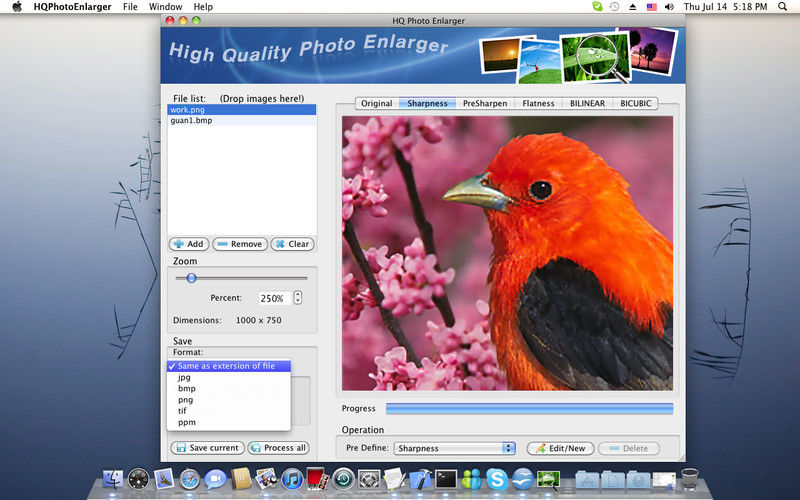This screenshot has width=800, height=500.
Task: Click Edit/New operation button
Action: point(560,448)
